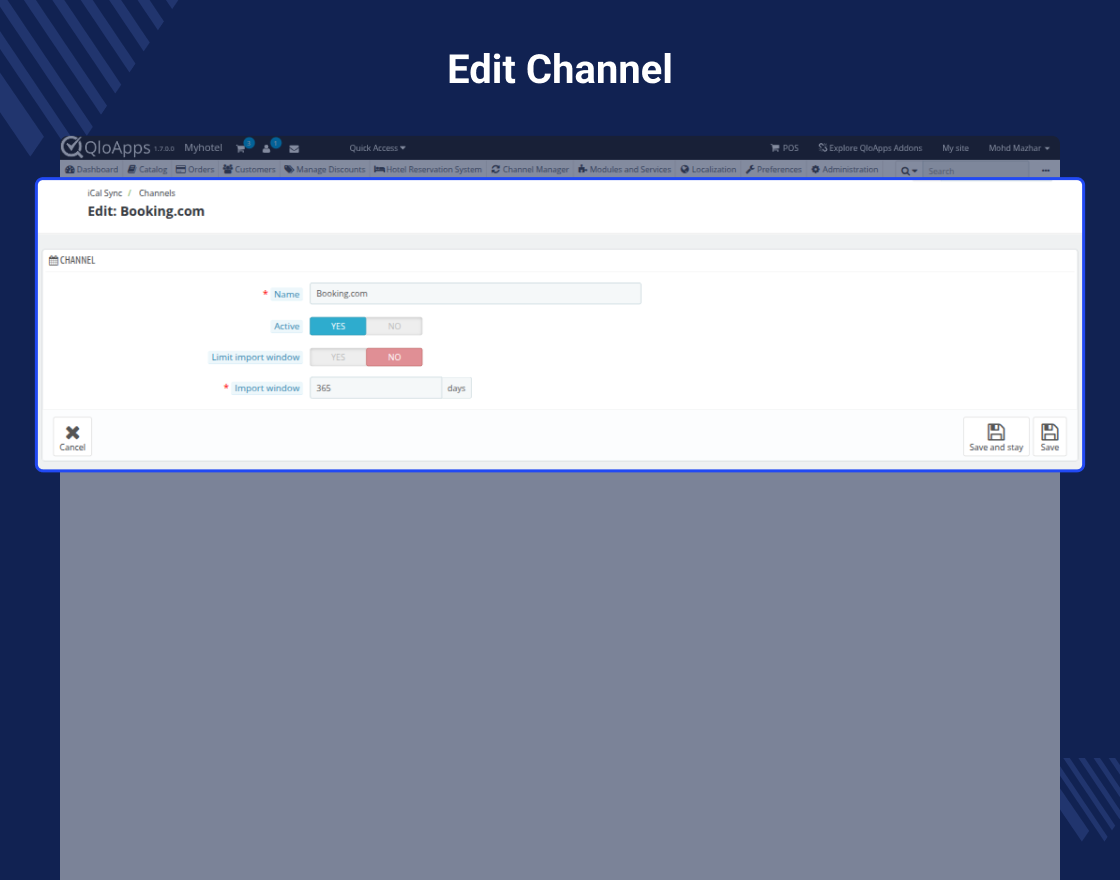Set Active to YES

338,326
